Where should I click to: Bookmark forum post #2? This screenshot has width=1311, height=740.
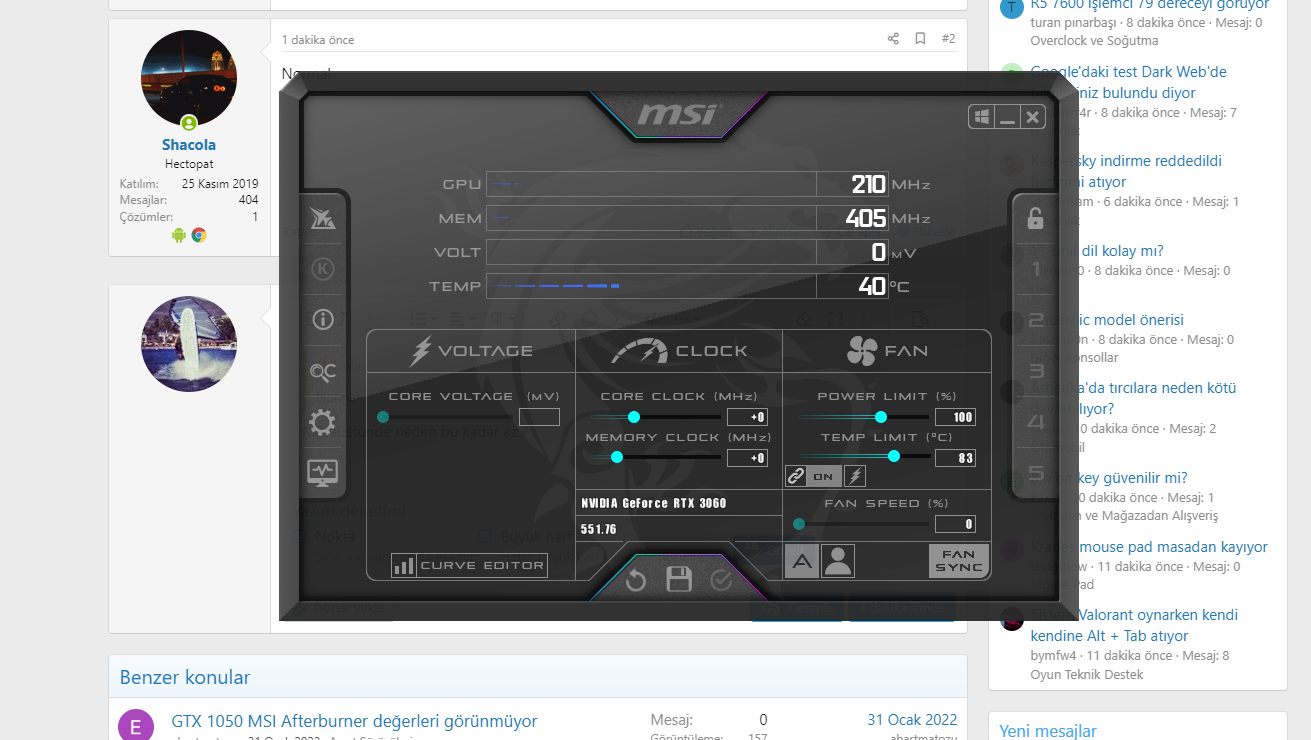[920, 39]
